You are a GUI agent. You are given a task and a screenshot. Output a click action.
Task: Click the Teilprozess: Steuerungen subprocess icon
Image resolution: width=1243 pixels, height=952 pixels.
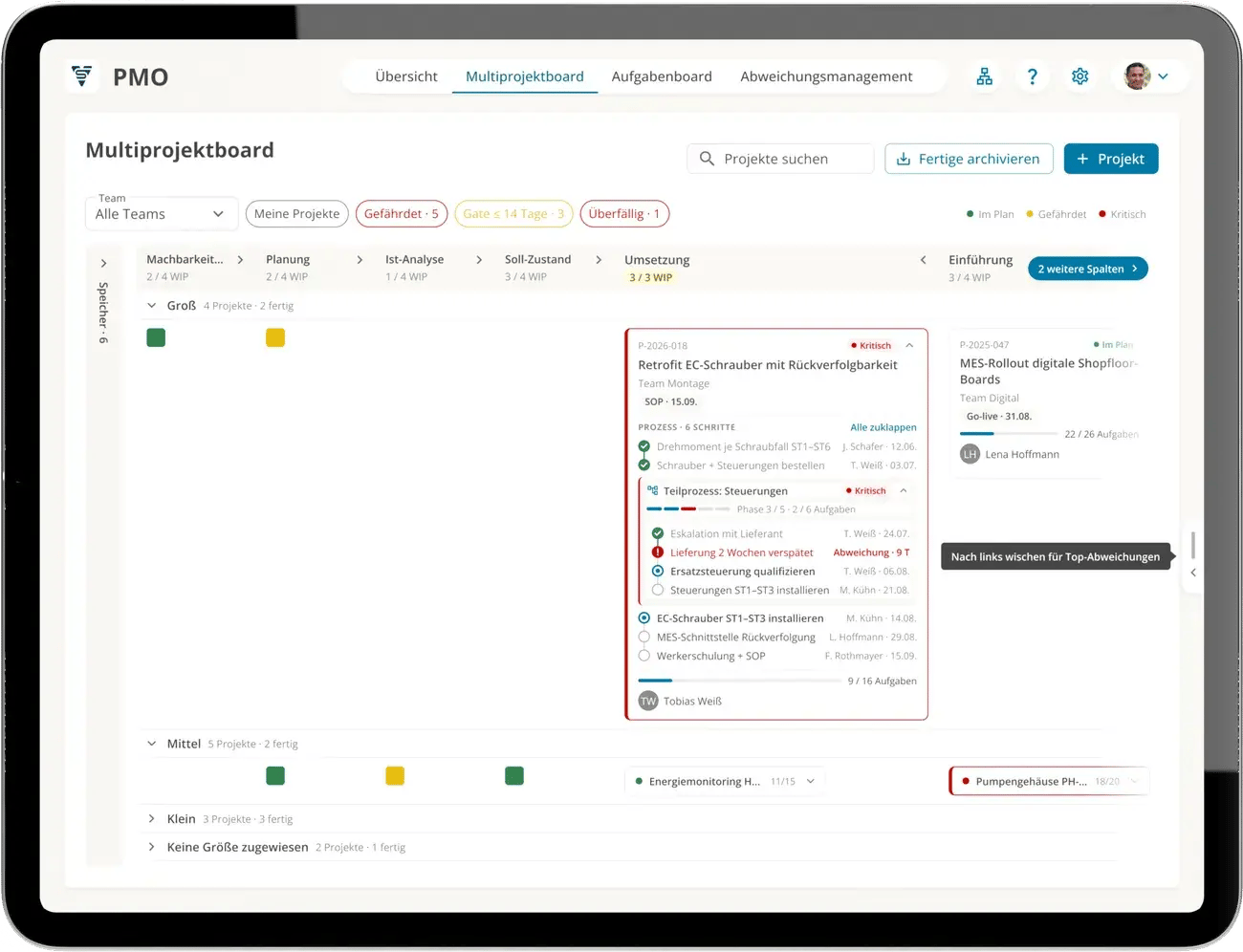652,490
